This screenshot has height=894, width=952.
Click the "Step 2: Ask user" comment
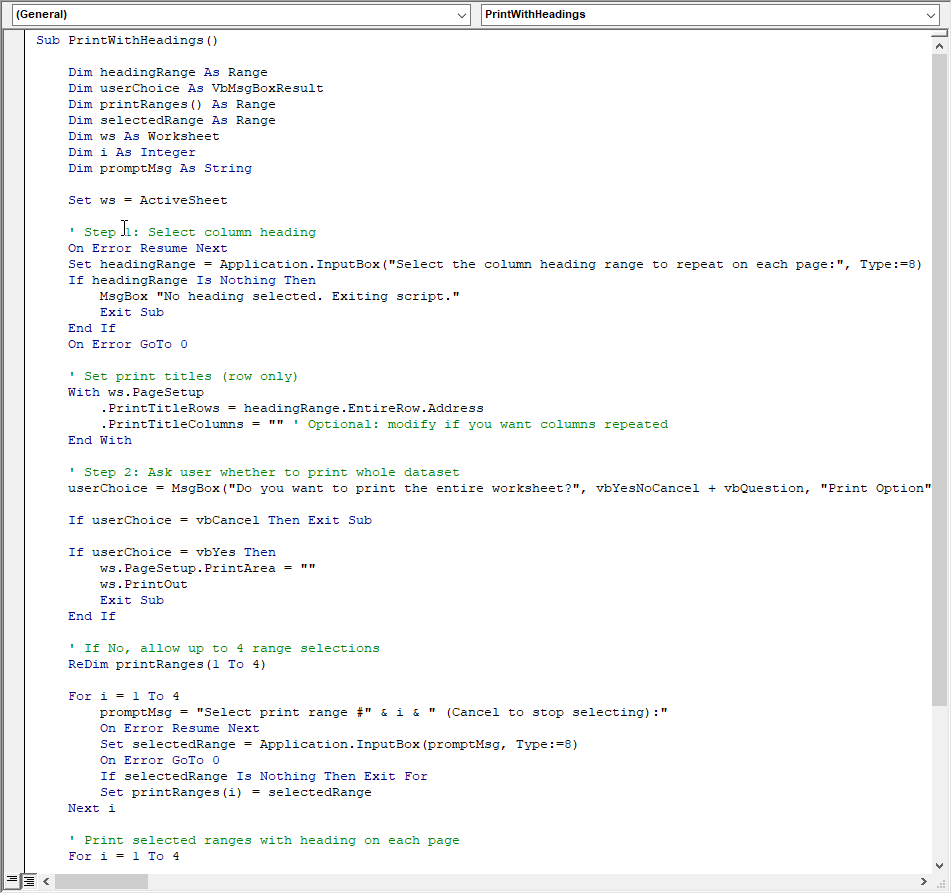tap(264, 472)
